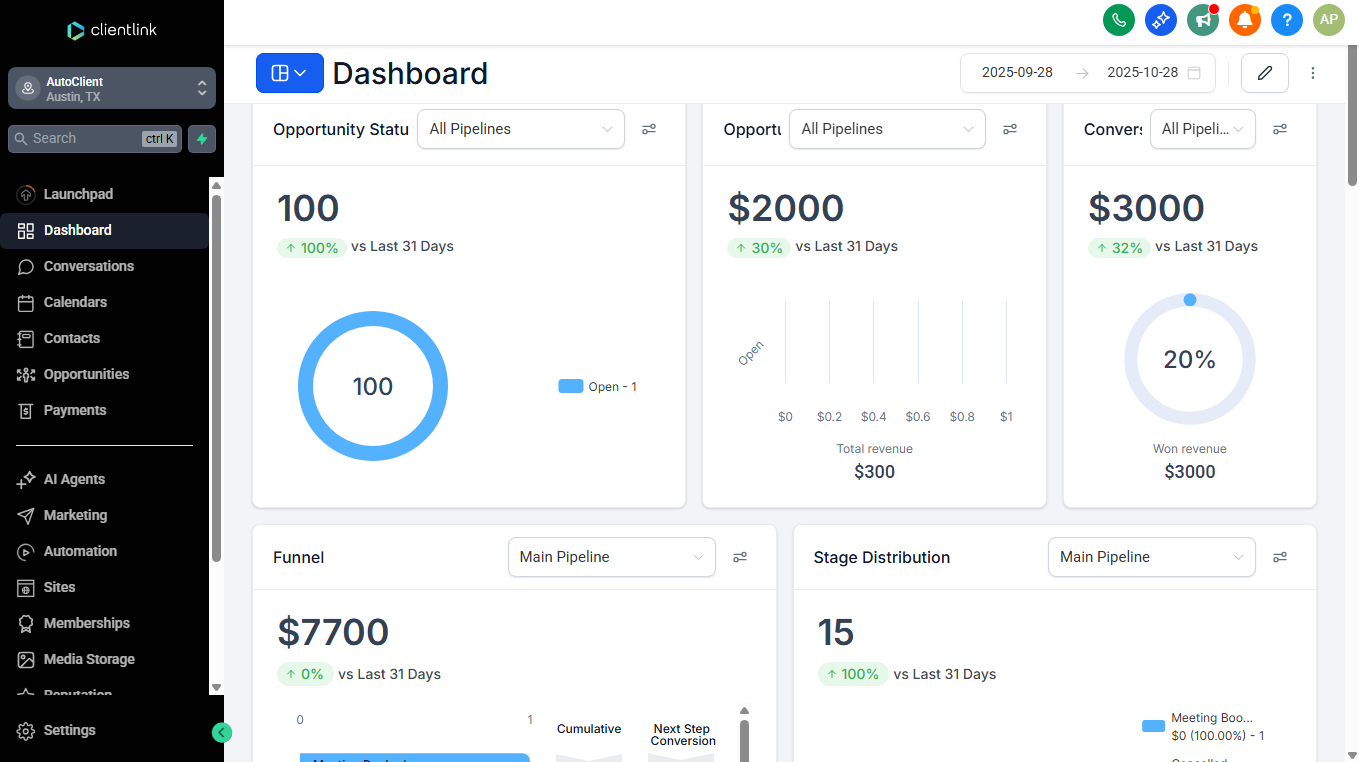Open Funnel widget filter settings icon
Image resolution: width=1359 pixels, height=762 pixels.
tap(740, 557)
